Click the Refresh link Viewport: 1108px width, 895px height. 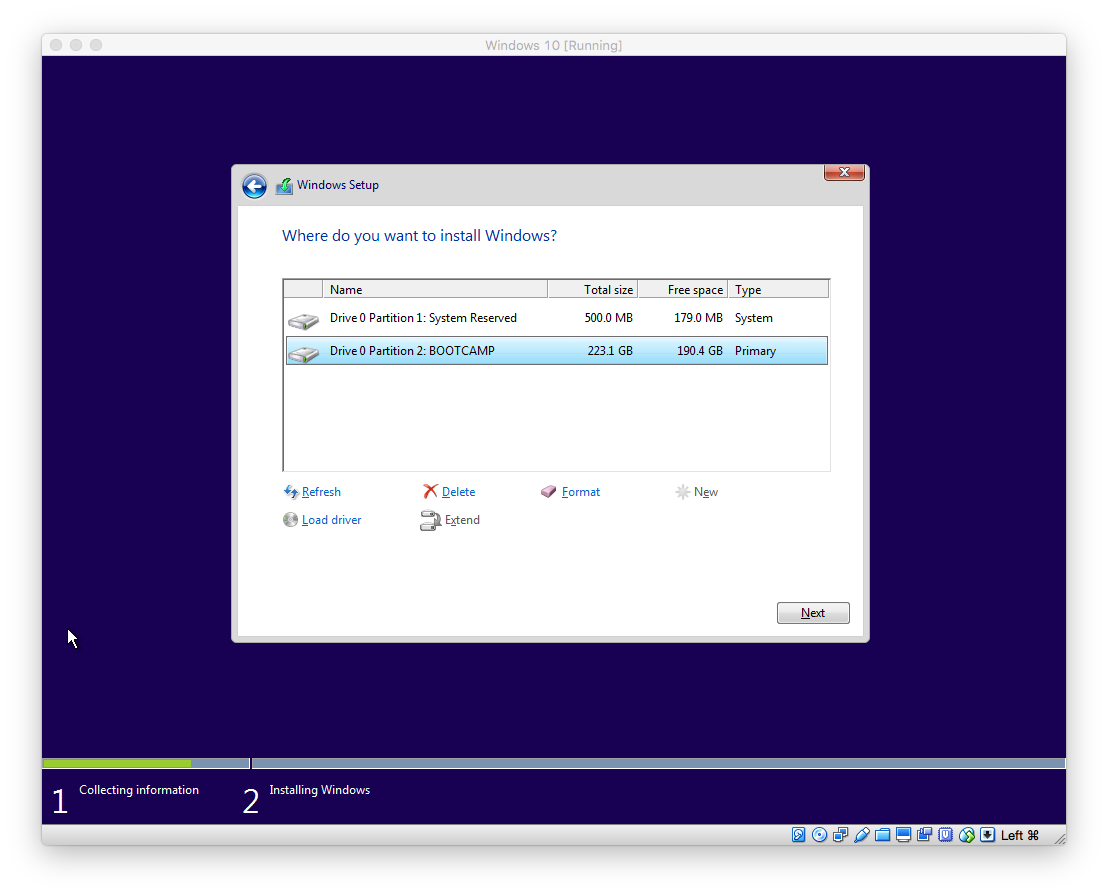(x=321, y=492)
